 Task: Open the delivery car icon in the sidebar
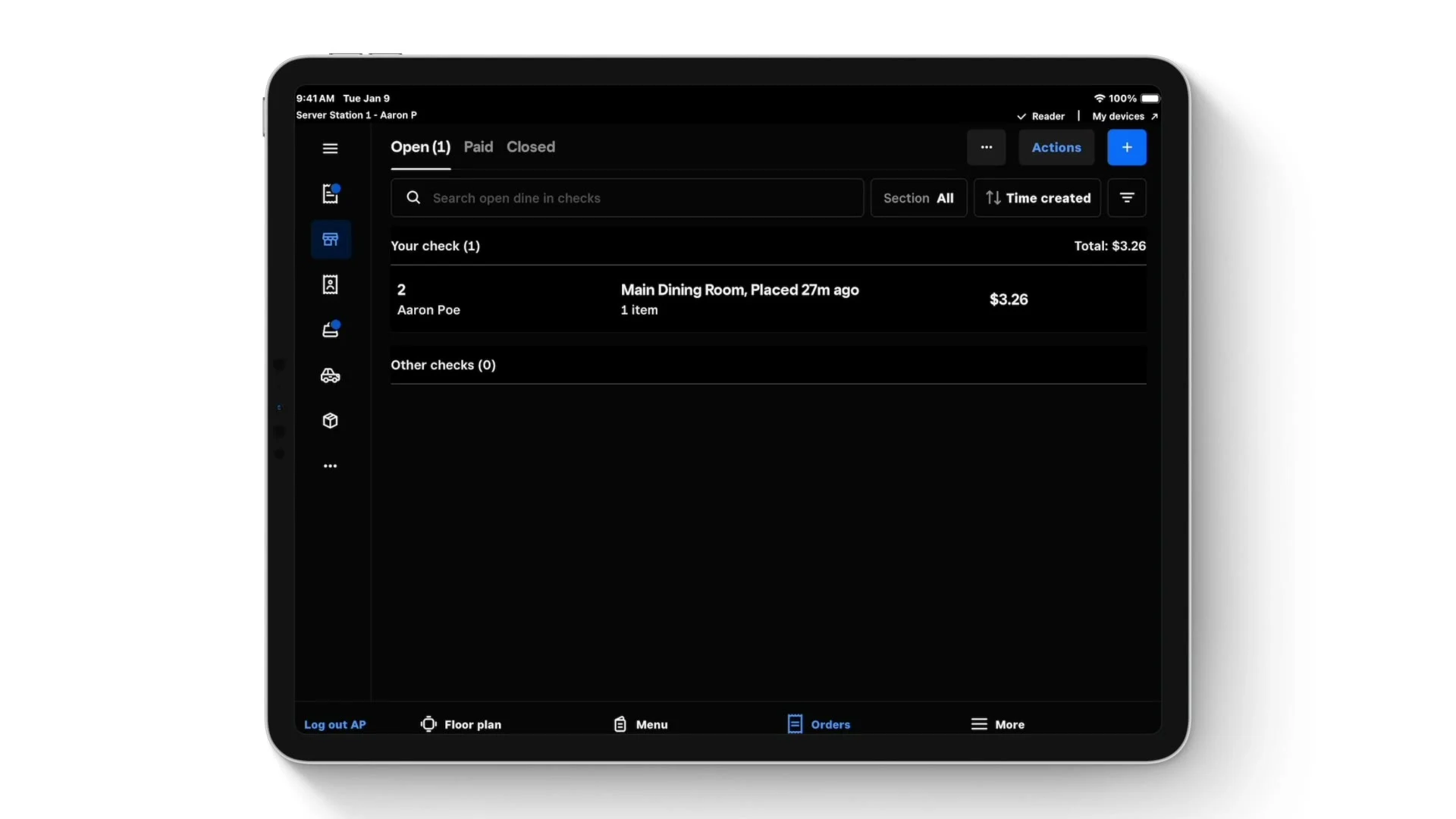(330, 375)
